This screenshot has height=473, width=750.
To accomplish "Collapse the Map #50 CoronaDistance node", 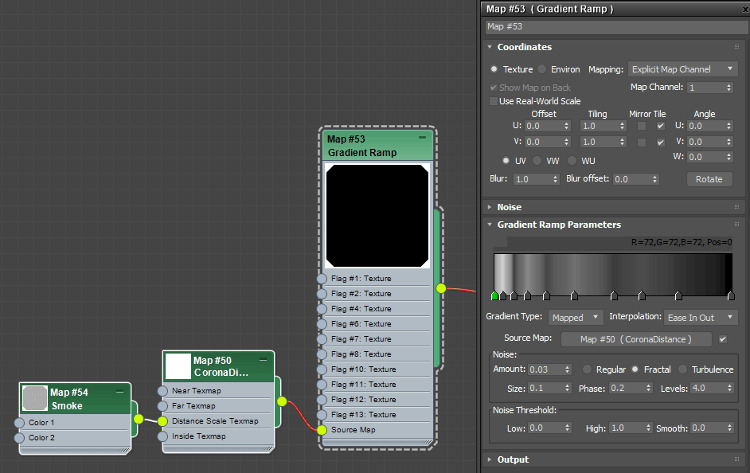I will click(x=263, y=359).
